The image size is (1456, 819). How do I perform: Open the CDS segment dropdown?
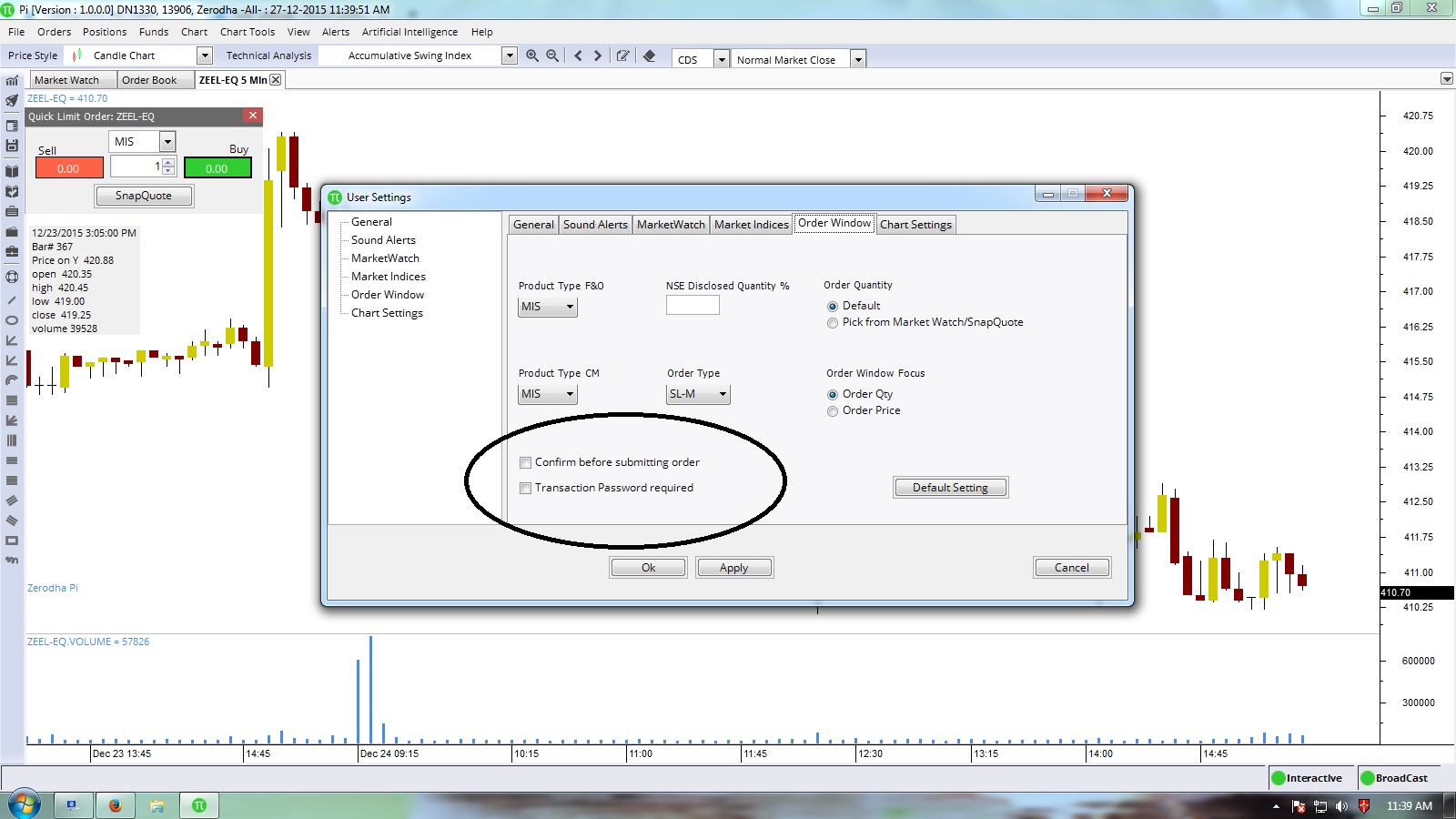722,59
